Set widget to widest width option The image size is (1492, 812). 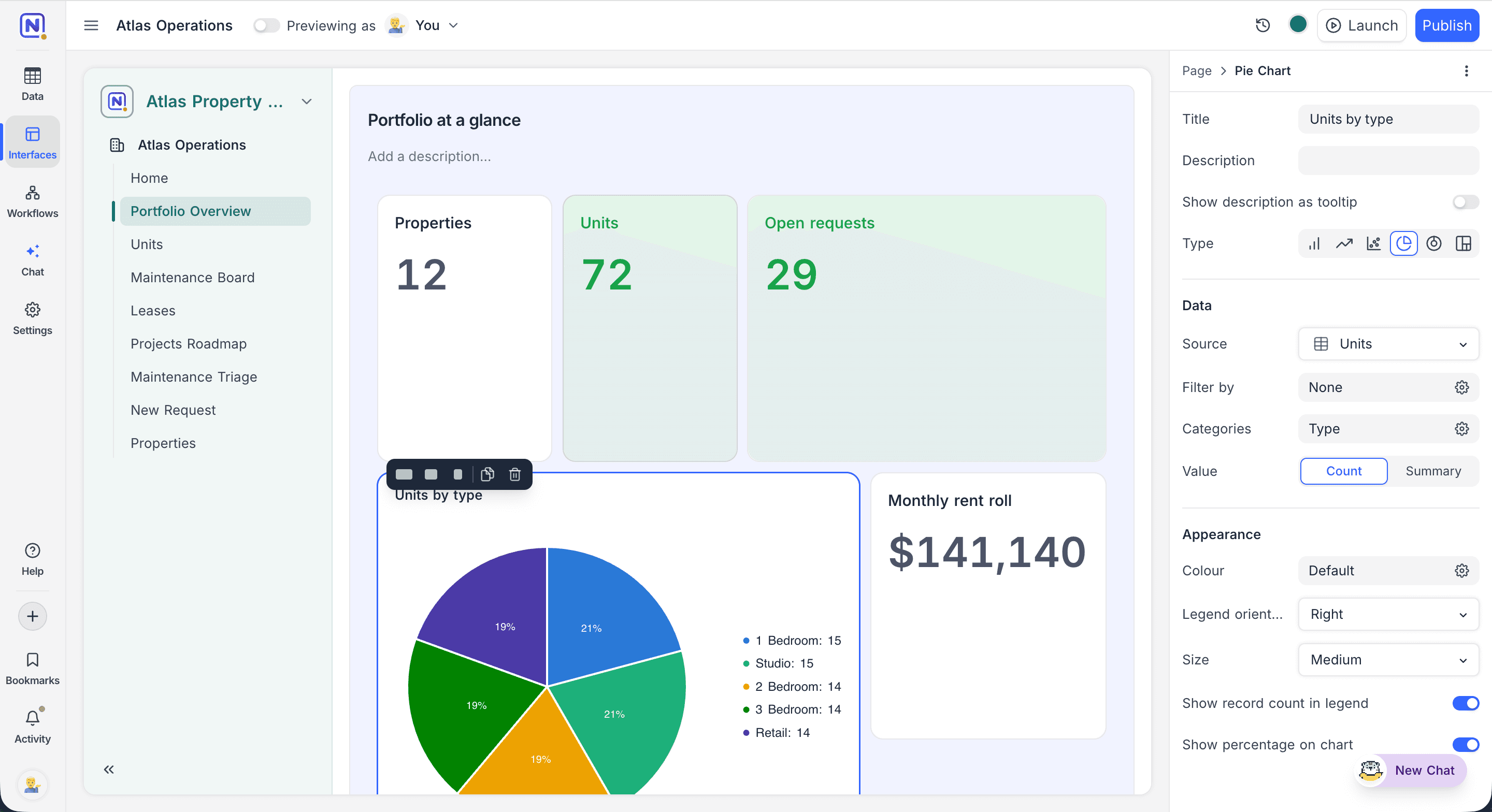click(404, 474)
